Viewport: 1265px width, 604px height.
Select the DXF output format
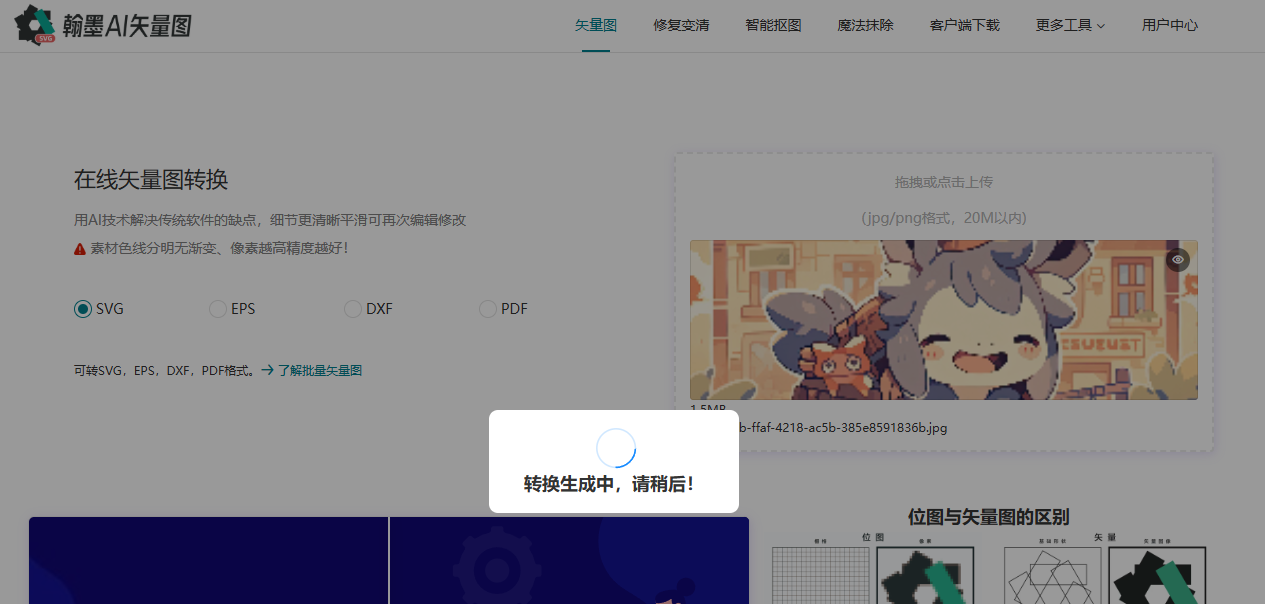point(352,309)
